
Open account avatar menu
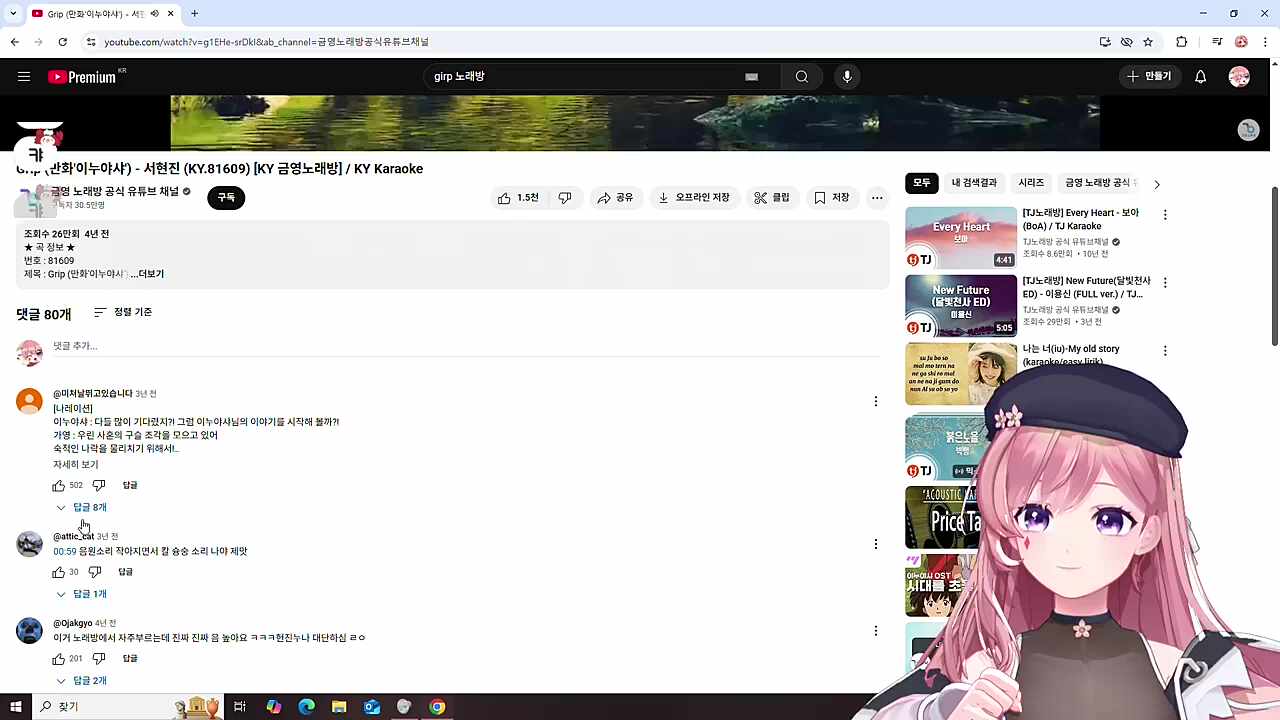tap(1239, 77)
